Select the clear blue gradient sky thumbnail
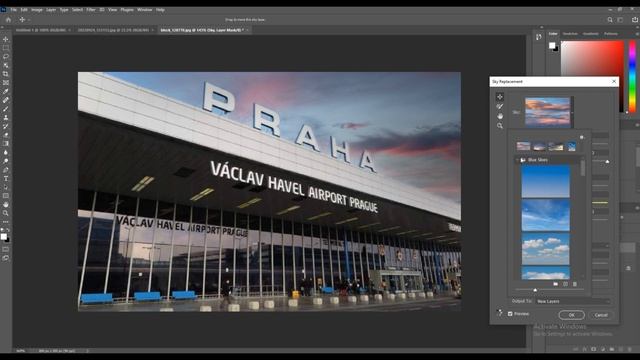The height and width of the screenshot is (360, 640). [545, 181]
